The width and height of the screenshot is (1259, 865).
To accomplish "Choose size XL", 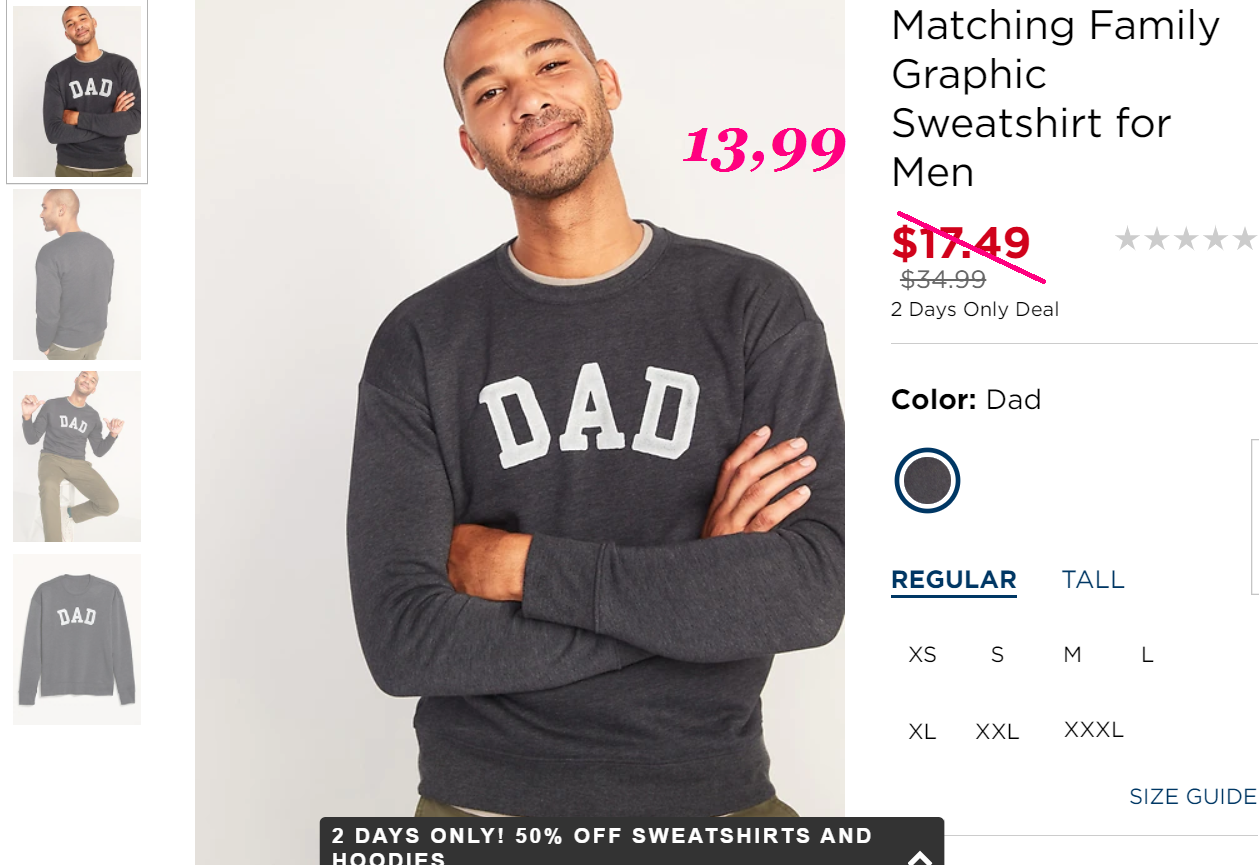I will (922, 732).
